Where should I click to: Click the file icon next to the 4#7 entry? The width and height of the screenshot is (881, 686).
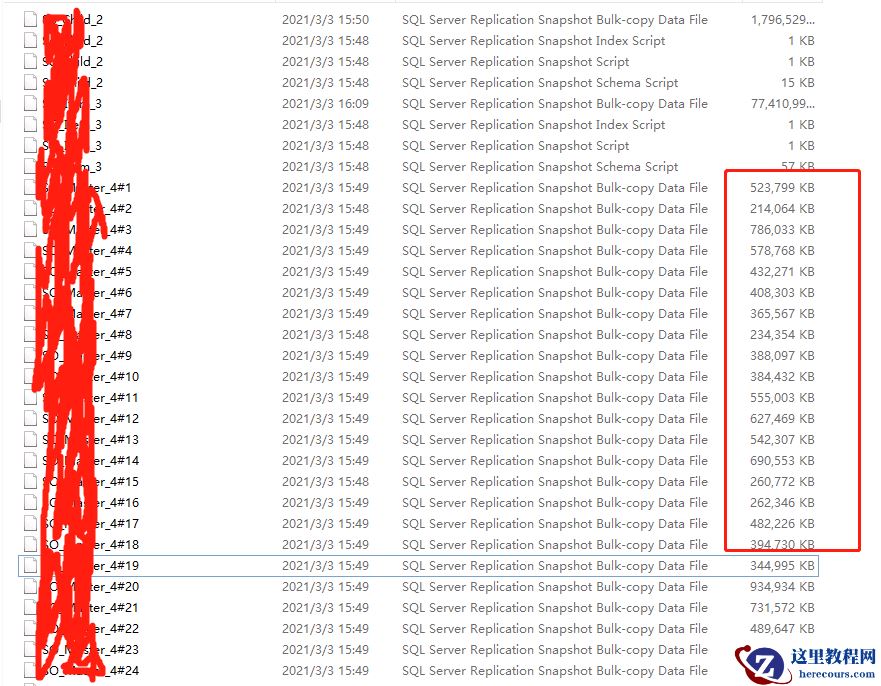pos(30,314)
